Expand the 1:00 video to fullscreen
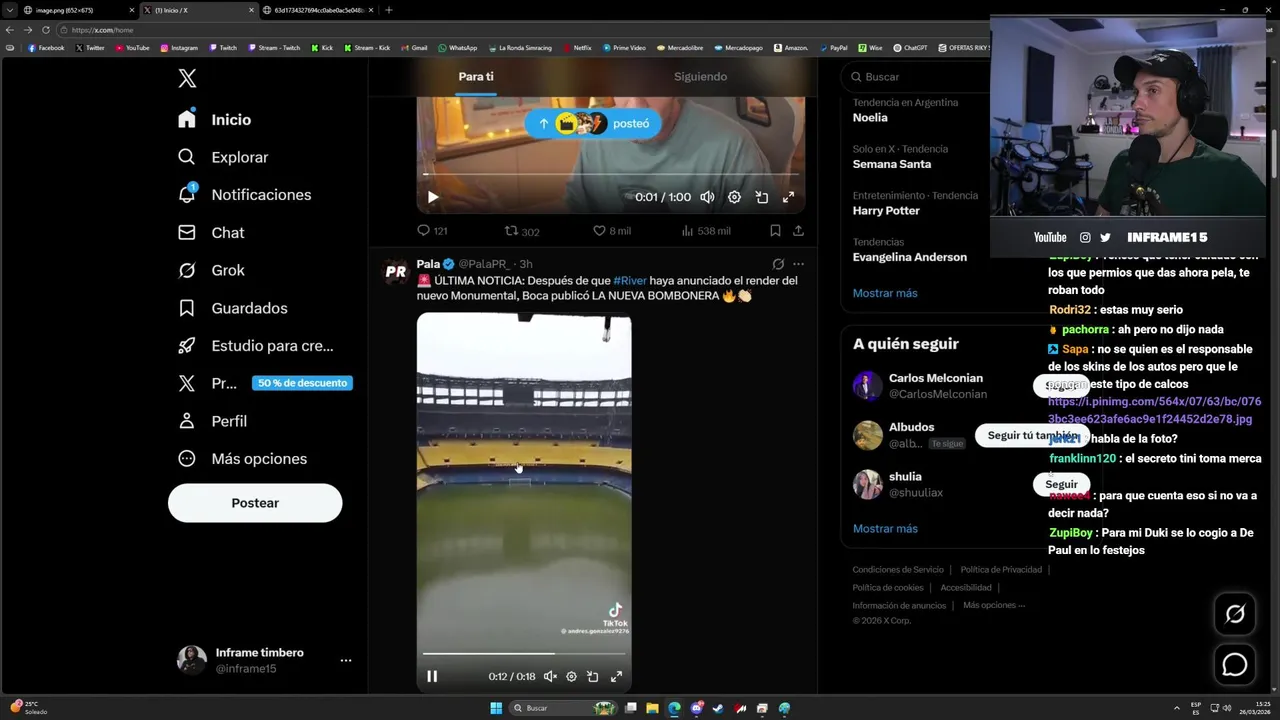Image resolution: width=1280 pixels, height=720 pixels. [x=788, y=198]
